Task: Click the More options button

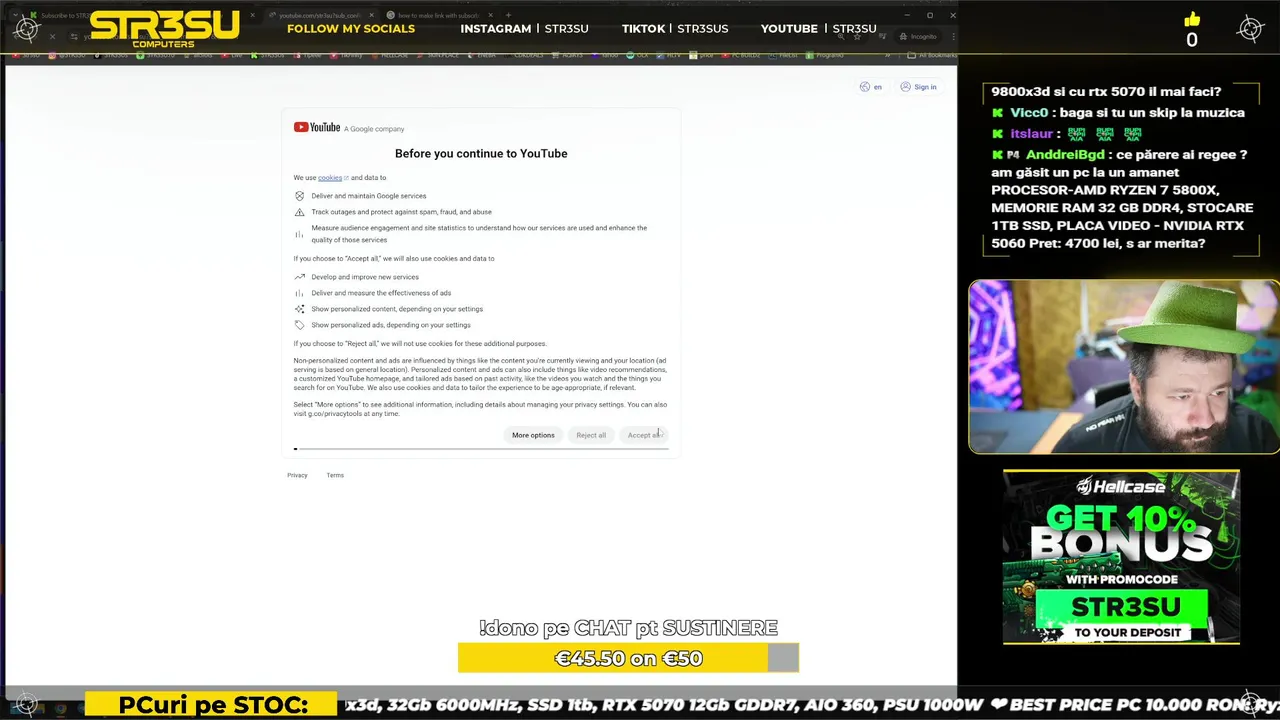Action: 533,435
